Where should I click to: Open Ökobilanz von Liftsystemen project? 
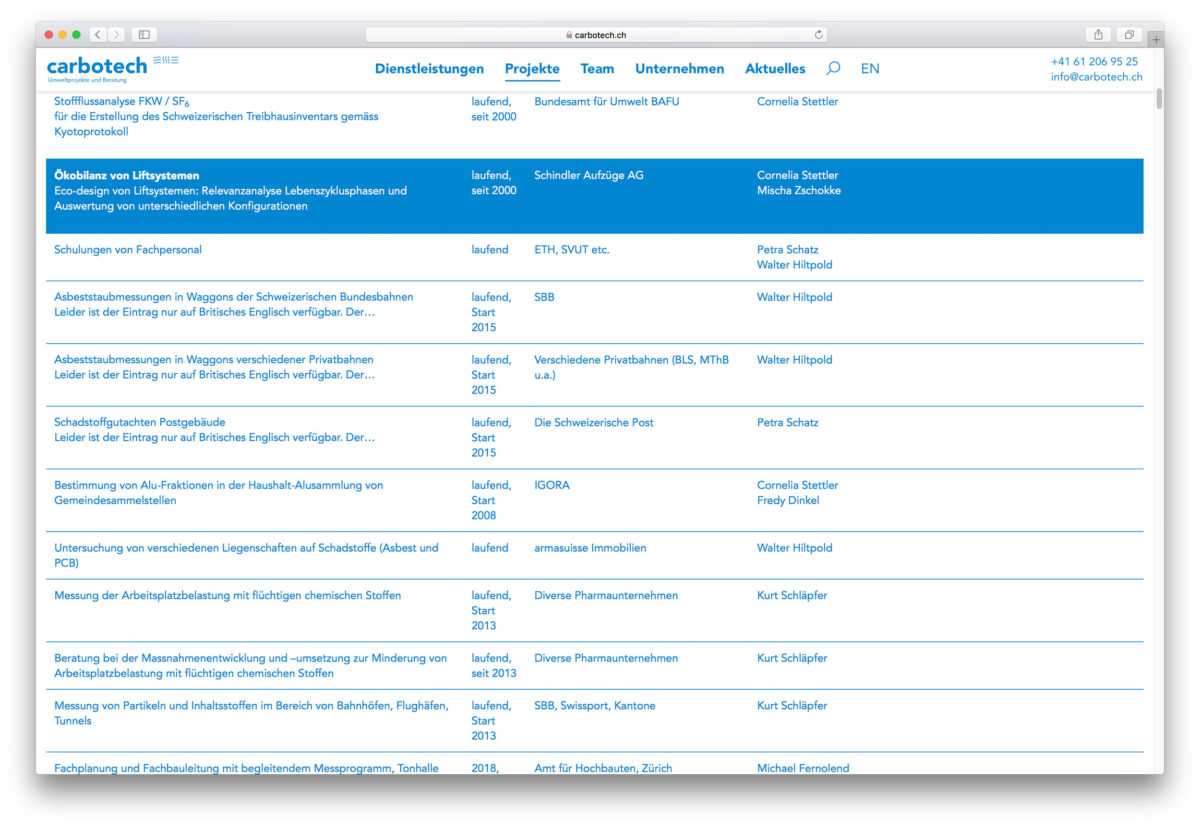[127, 176]
